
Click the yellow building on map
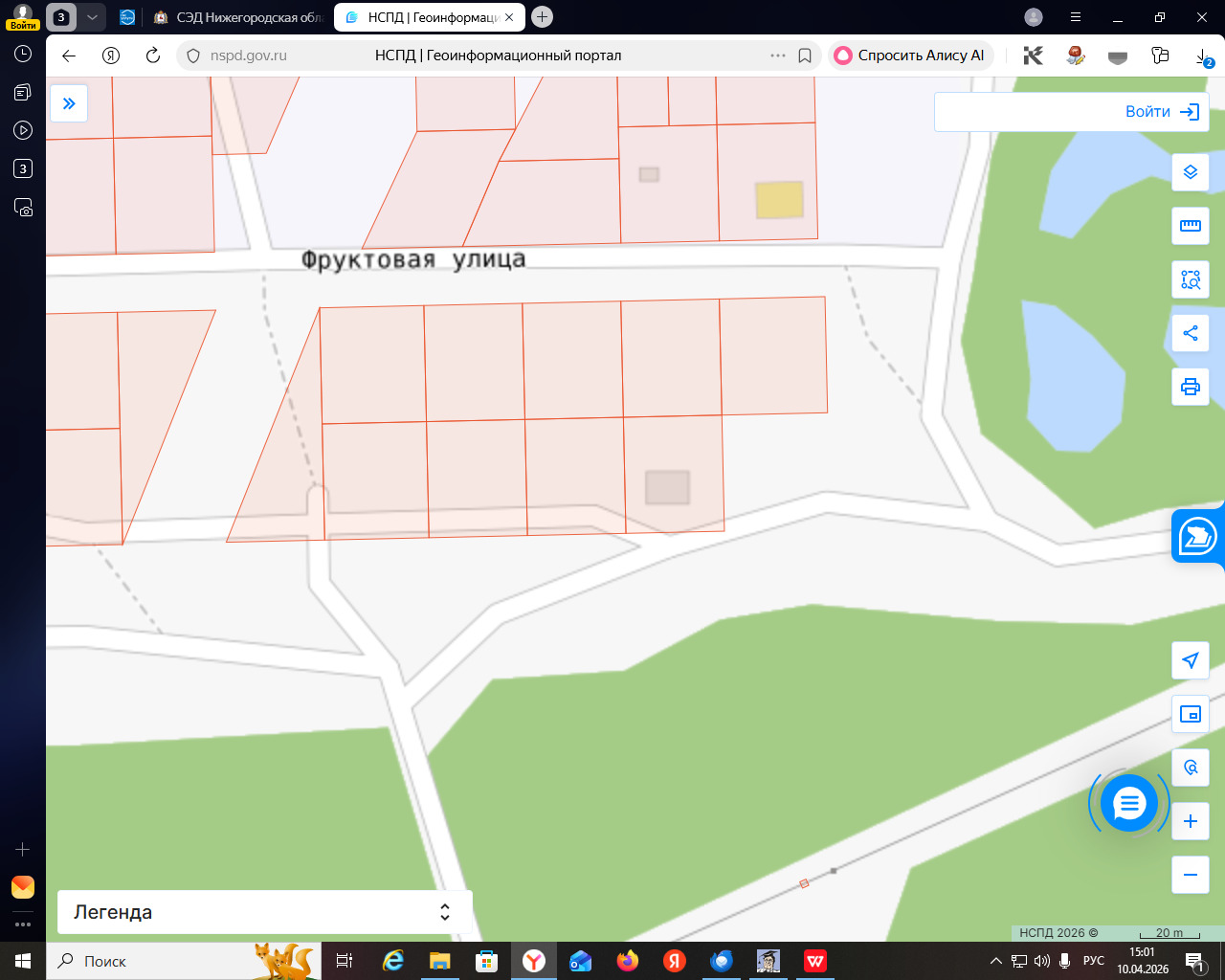(779, 200)
